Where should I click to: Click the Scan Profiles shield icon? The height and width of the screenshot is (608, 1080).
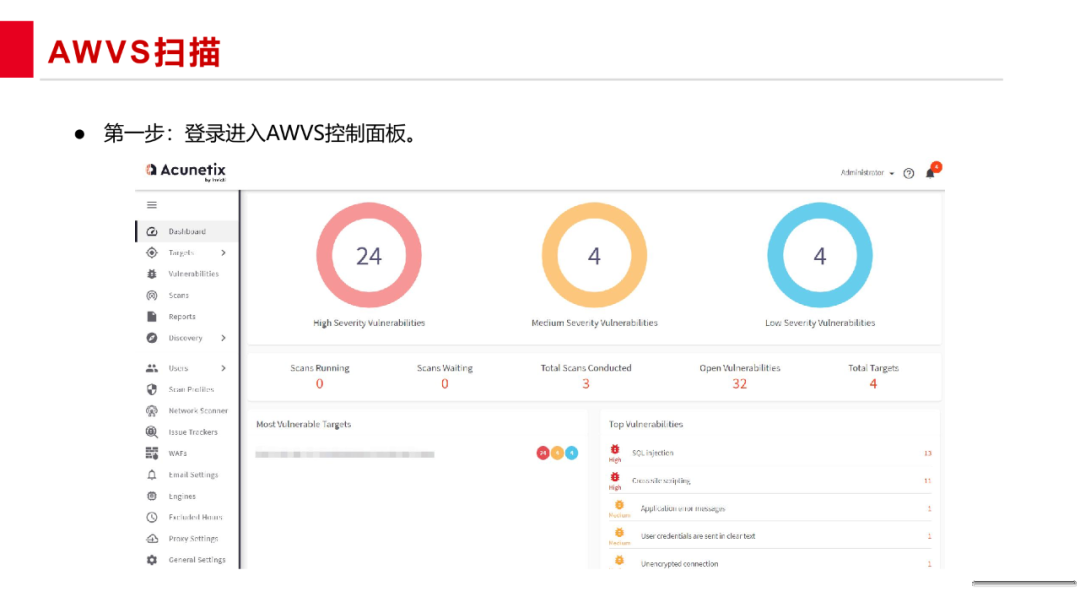click(x=152, y=390)
